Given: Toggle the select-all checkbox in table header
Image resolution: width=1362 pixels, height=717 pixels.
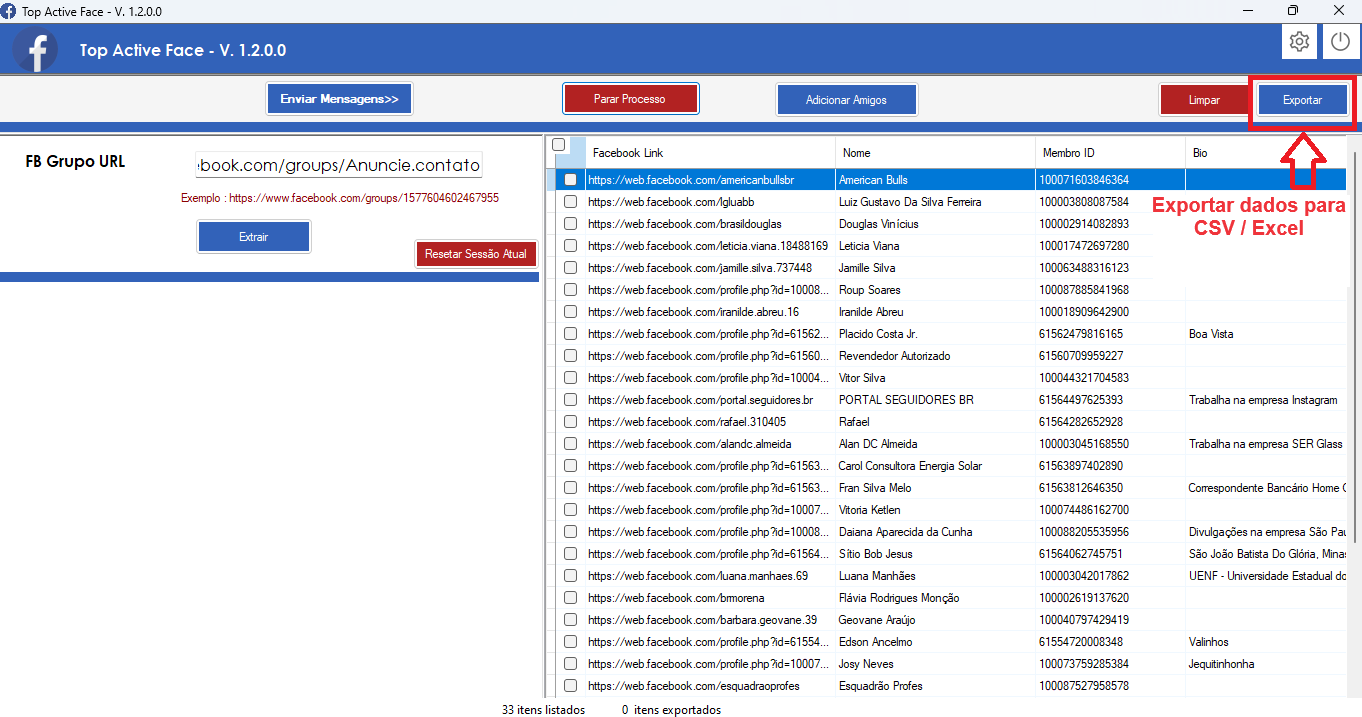Looking at the screenshot, I should 559,145.
